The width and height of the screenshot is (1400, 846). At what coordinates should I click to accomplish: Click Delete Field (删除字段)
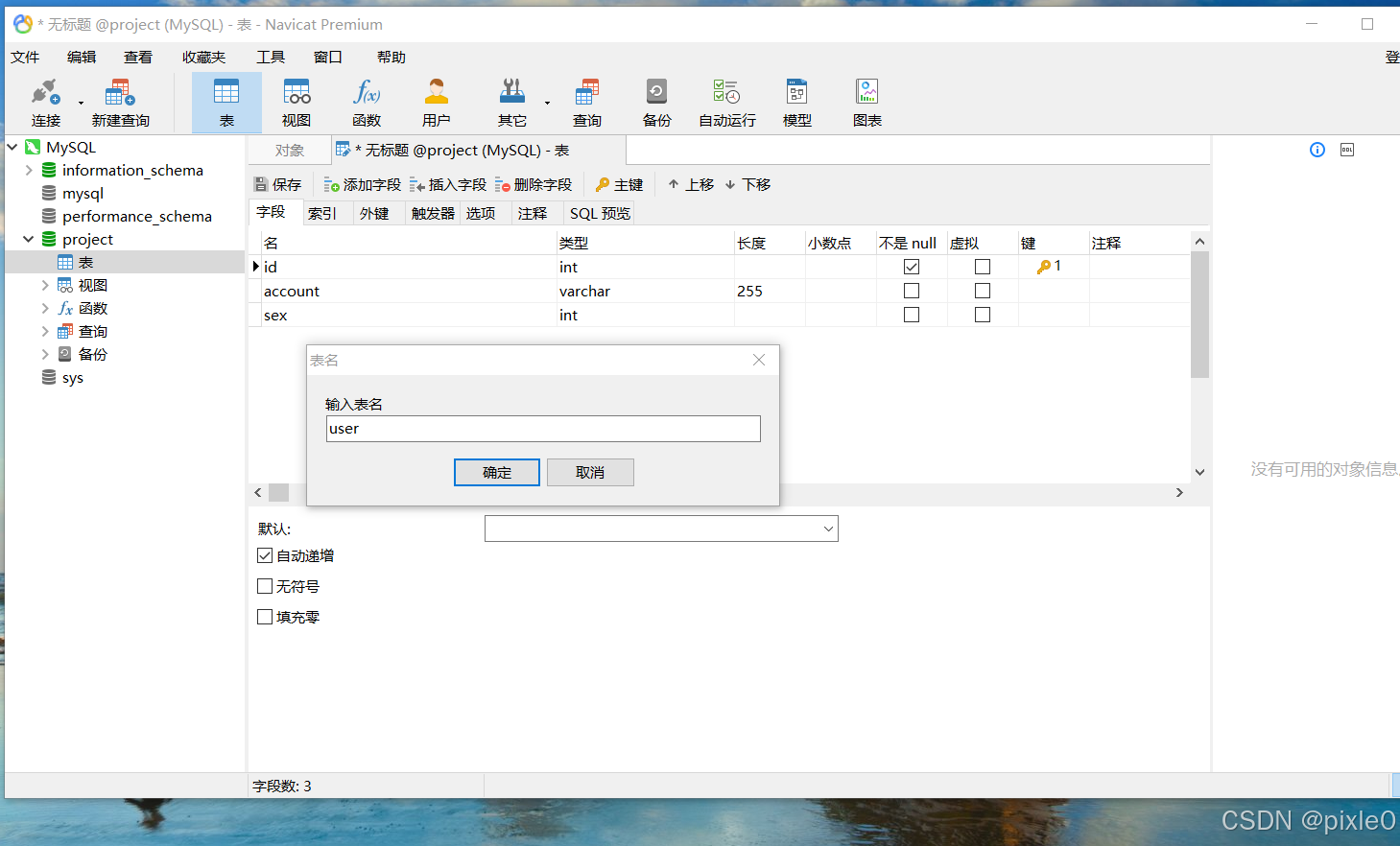tap(534, 184)
